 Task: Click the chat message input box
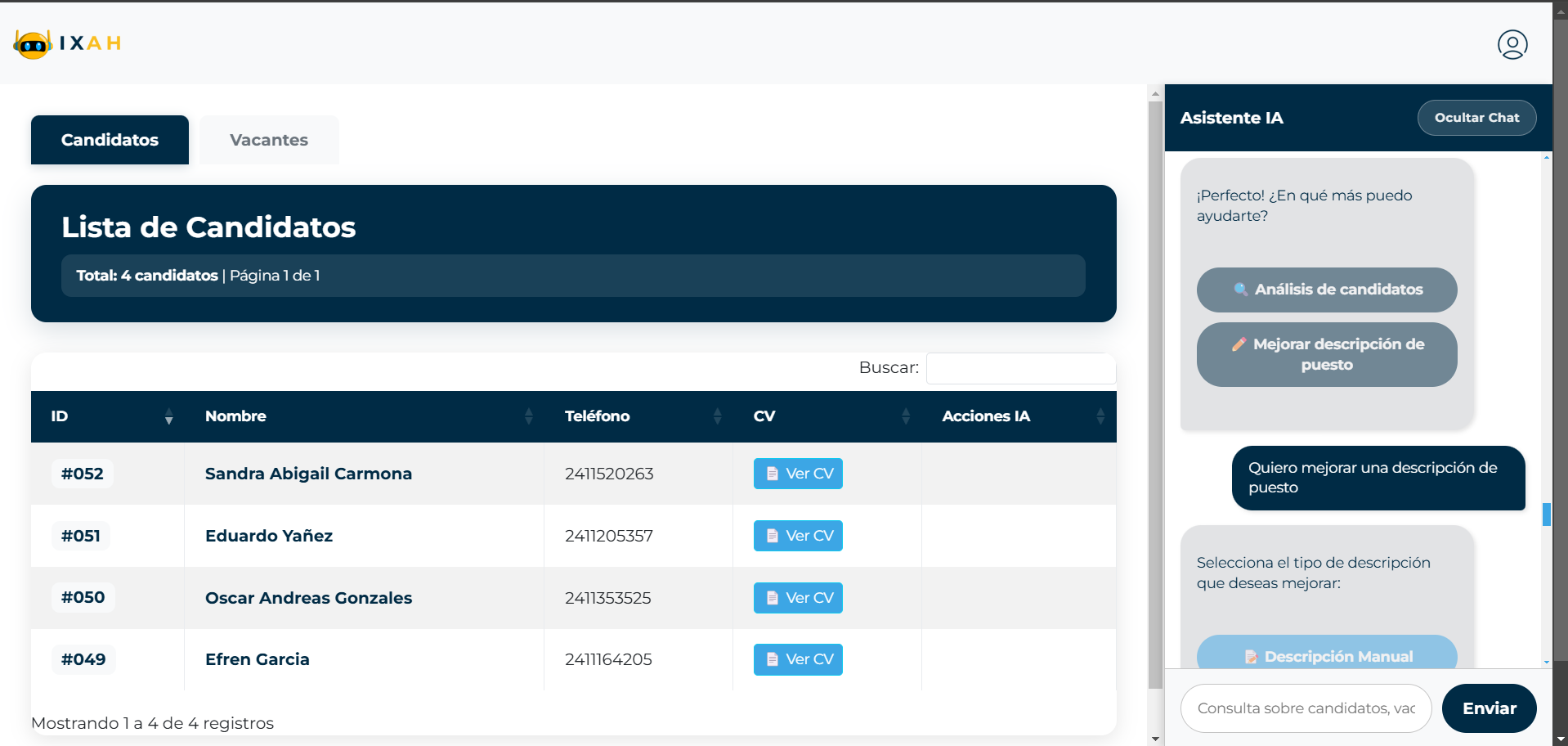pos(1306,708)
